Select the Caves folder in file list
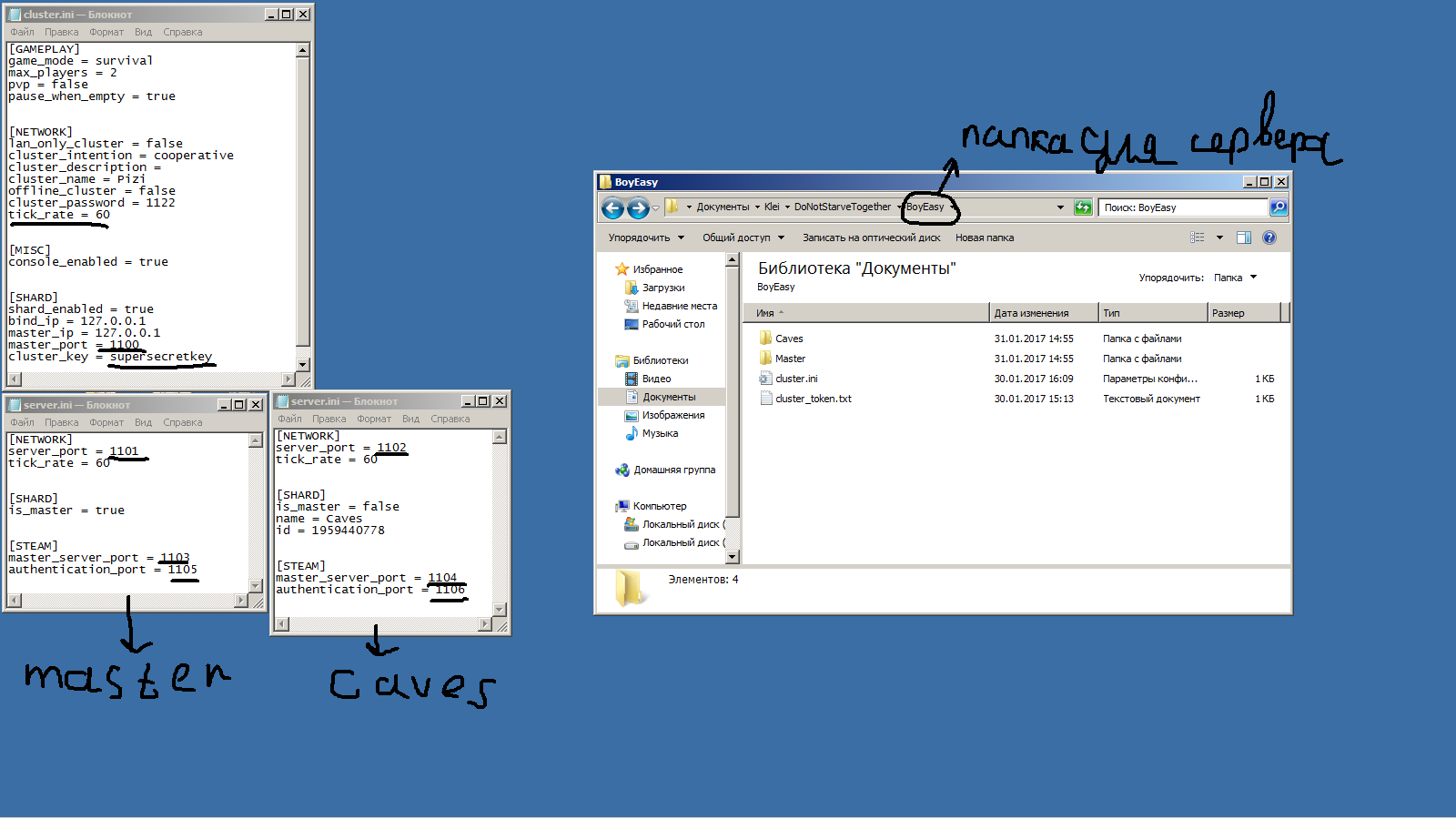 pyautogui.click(x=788, y=339)
